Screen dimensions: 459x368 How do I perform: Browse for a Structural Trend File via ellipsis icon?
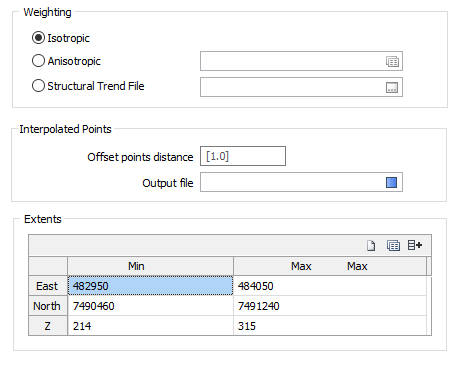click(392, 88)
